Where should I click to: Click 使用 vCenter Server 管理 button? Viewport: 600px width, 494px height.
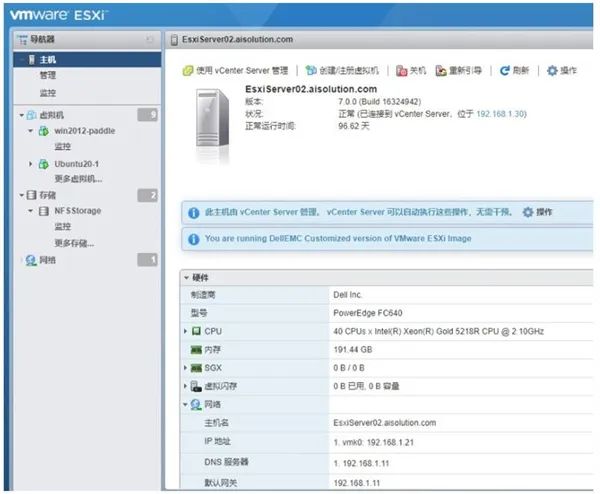tap(235, 71)
